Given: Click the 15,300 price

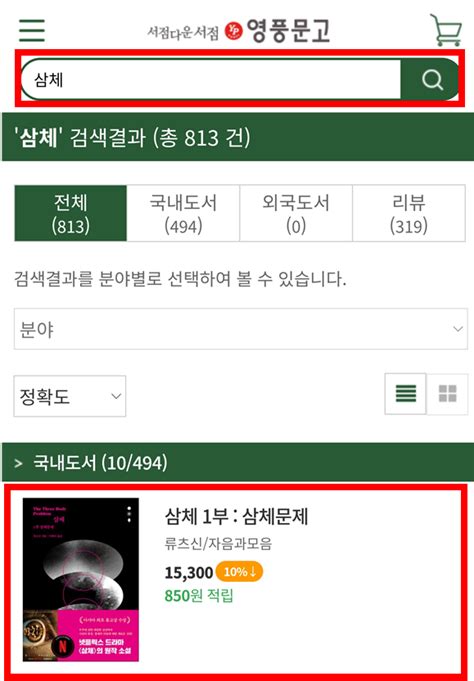Looking at the screenshot, I should [189, 572].
